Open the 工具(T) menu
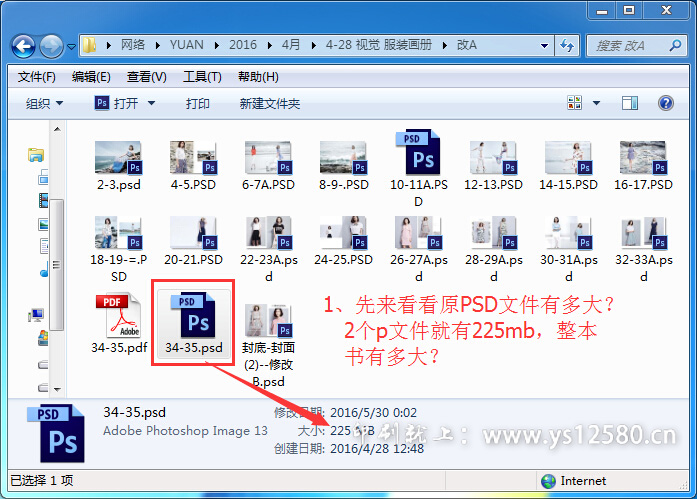The image size is (697, 499). (202, 77)
